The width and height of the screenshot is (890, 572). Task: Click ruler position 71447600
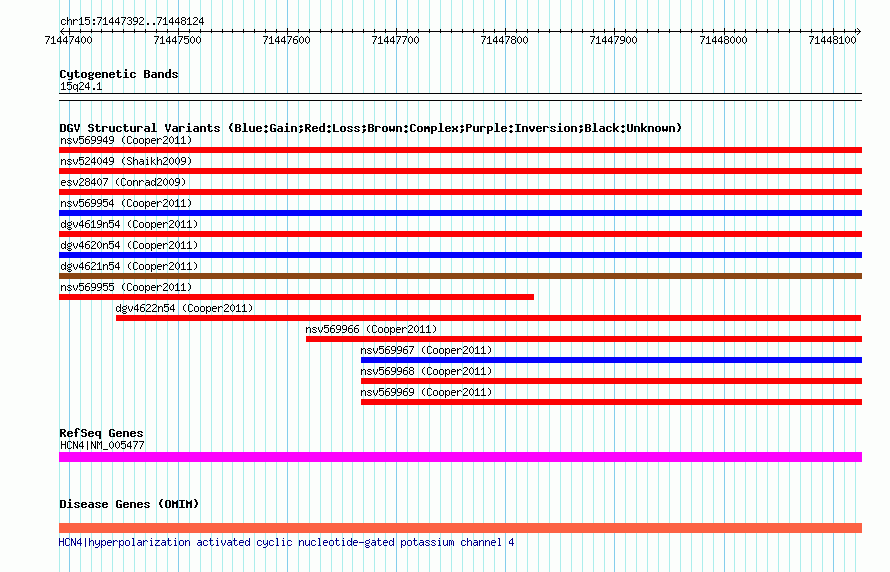point(287,40)
